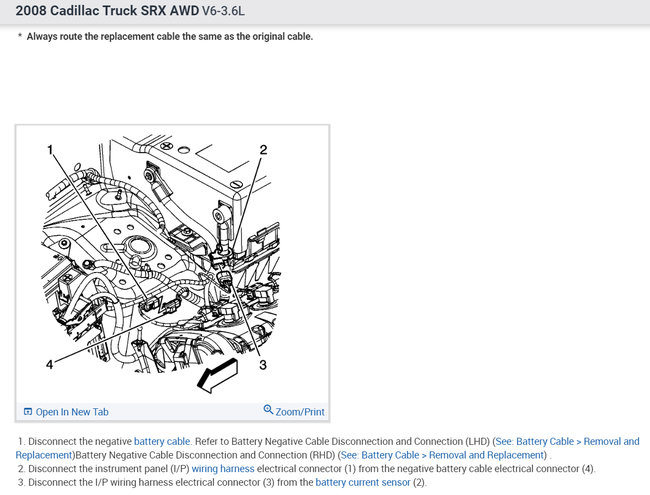Click the magnifier icon beside Zoom/Print
Image resolution: width=650 pixels, height=495 pixels.
pyautogui.click(x=268, y=410)
